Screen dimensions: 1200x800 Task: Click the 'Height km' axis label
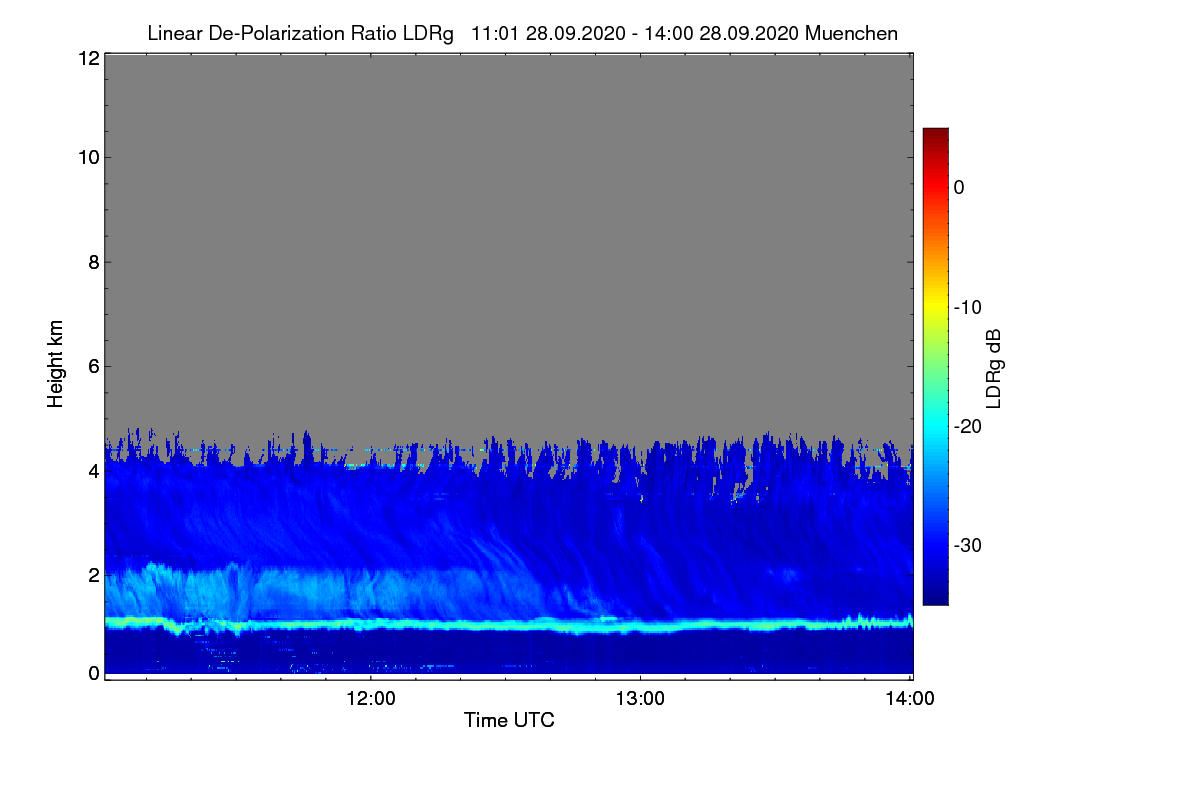point(56,363)
